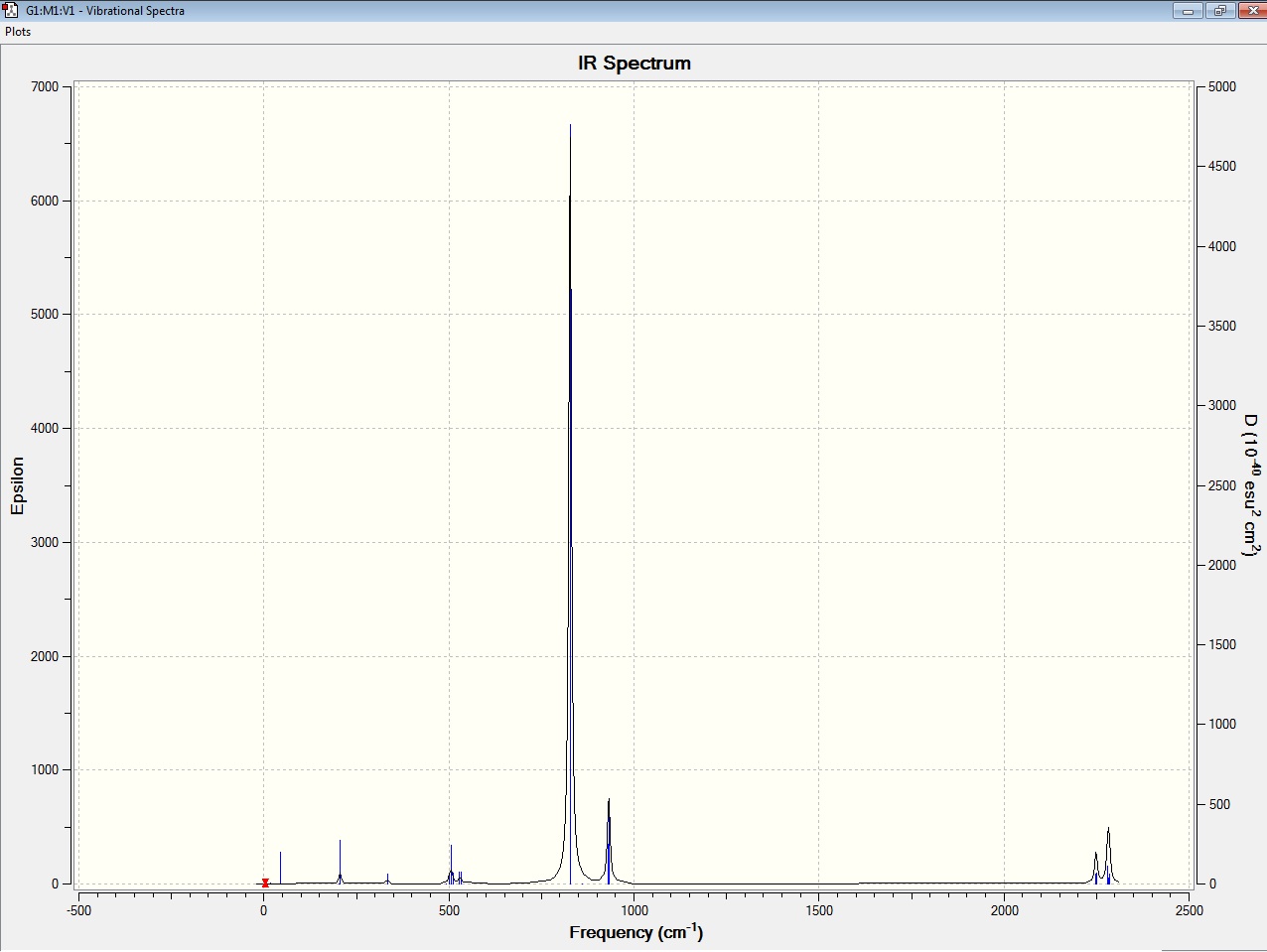Click the 2500 tick on Frequency axis
Screen dimensions: 1267x952
[1189, 910]
